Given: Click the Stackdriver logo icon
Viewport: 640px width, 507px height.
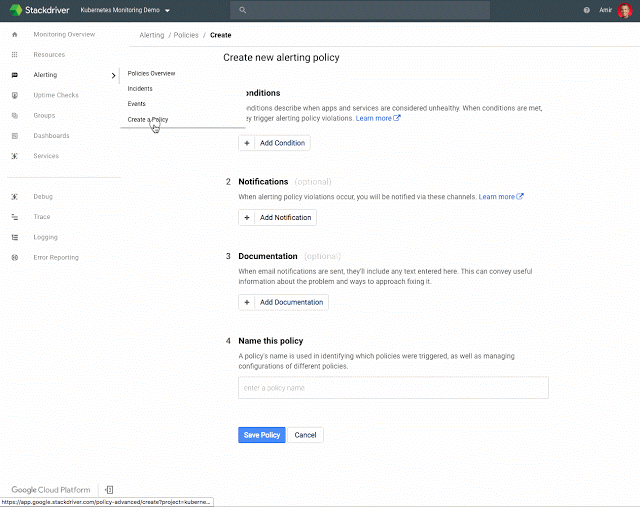Looking at the screenshot, I should 16,10.
